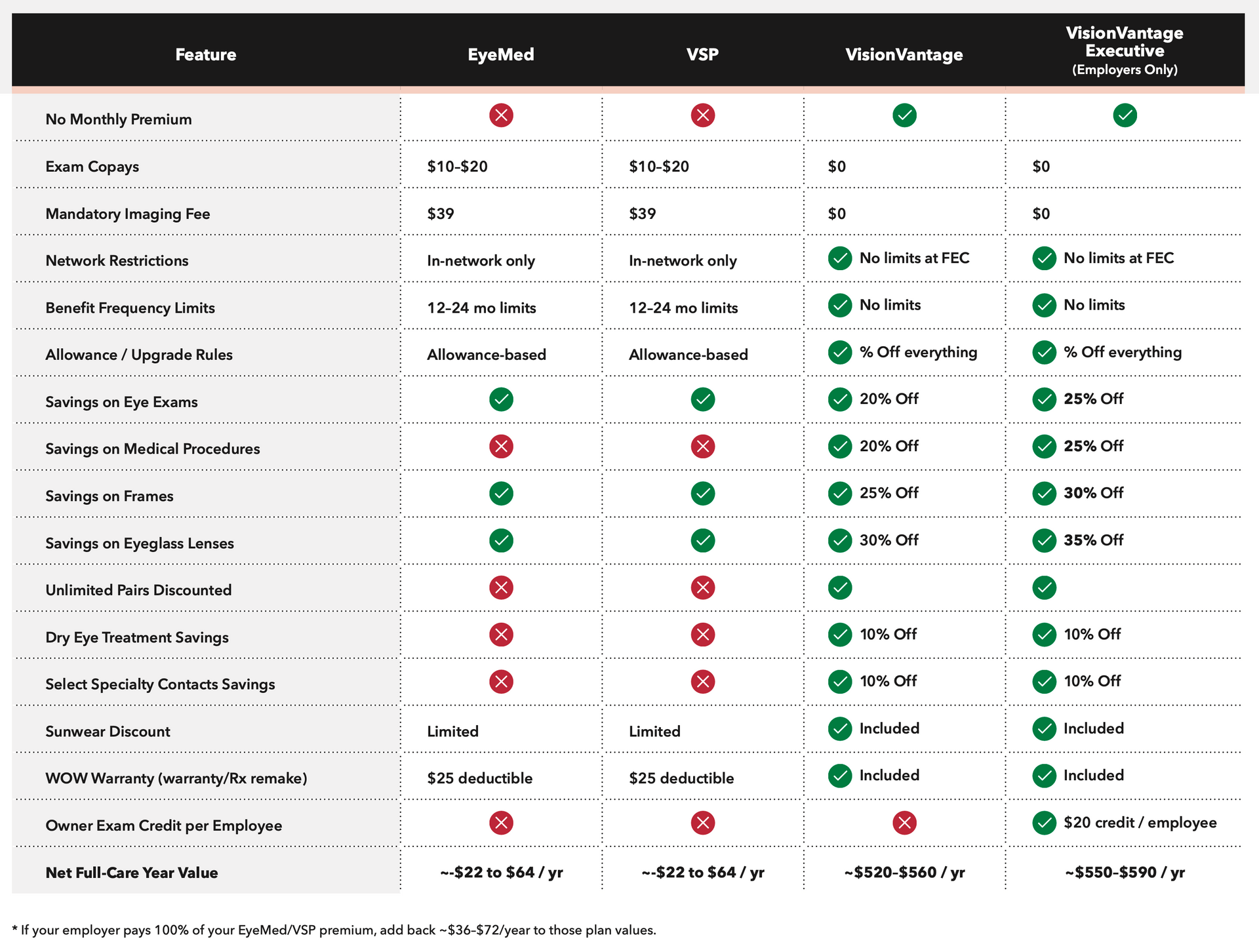
Task: Click the checkmark beside No limits at FEC
Action: 840,258
